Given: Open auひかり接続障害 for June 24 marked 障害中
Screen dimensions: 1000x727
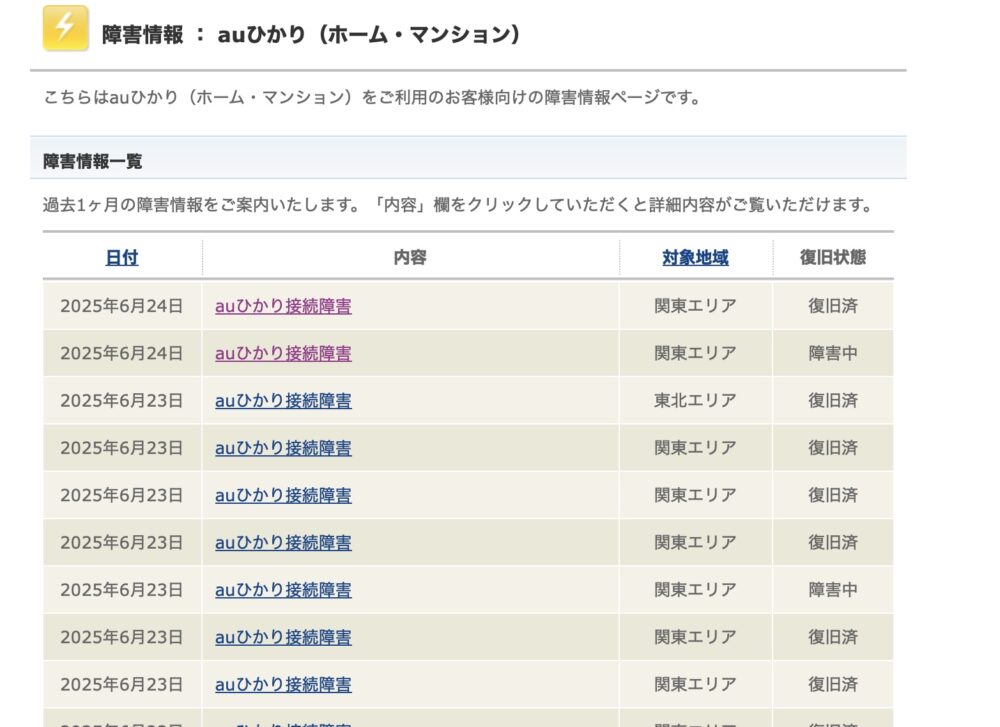Looking at the screenshot, I should pos(283,353).
